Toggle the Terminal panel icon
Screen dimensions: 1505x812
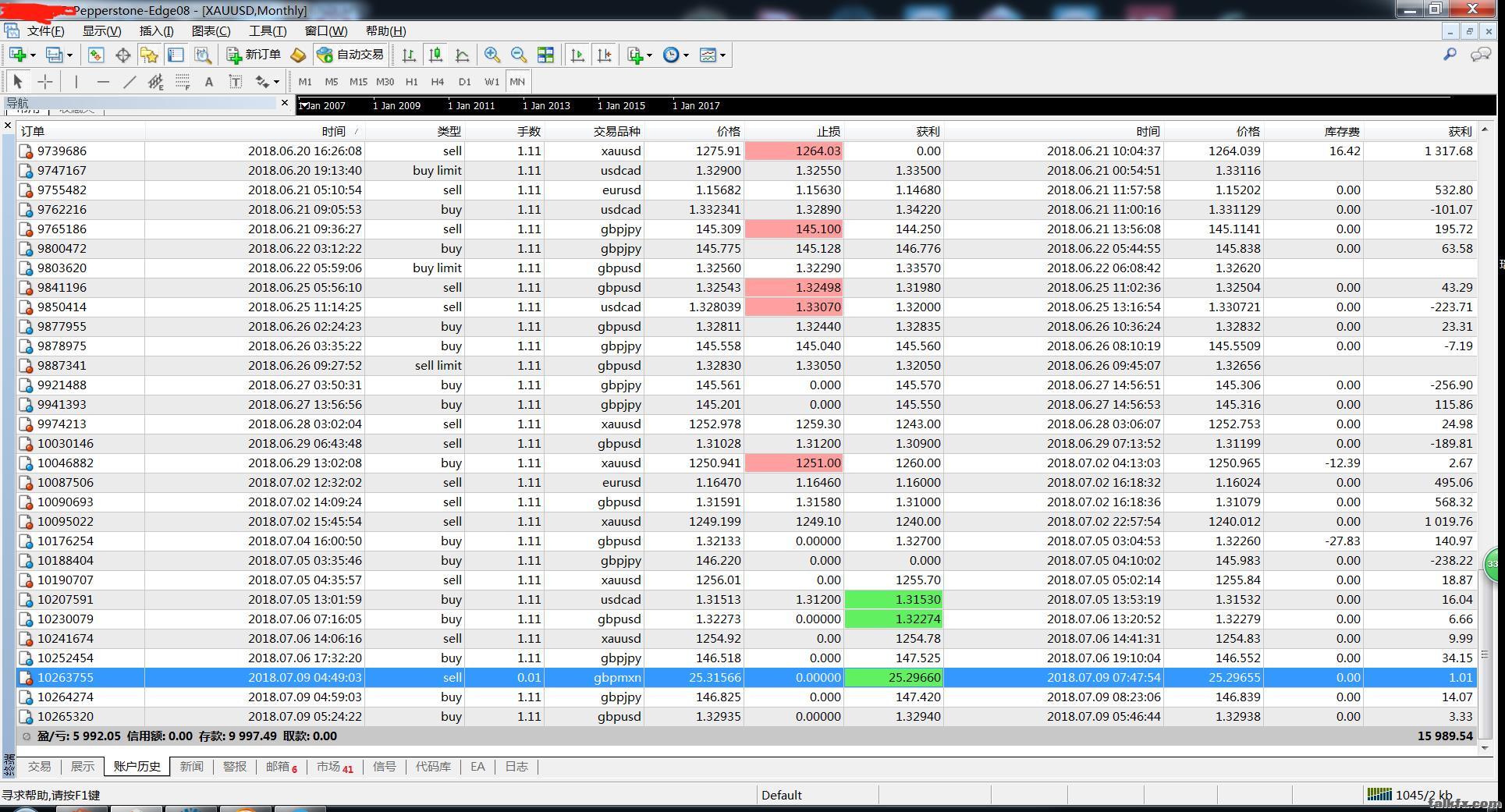(x=176, y=55)
